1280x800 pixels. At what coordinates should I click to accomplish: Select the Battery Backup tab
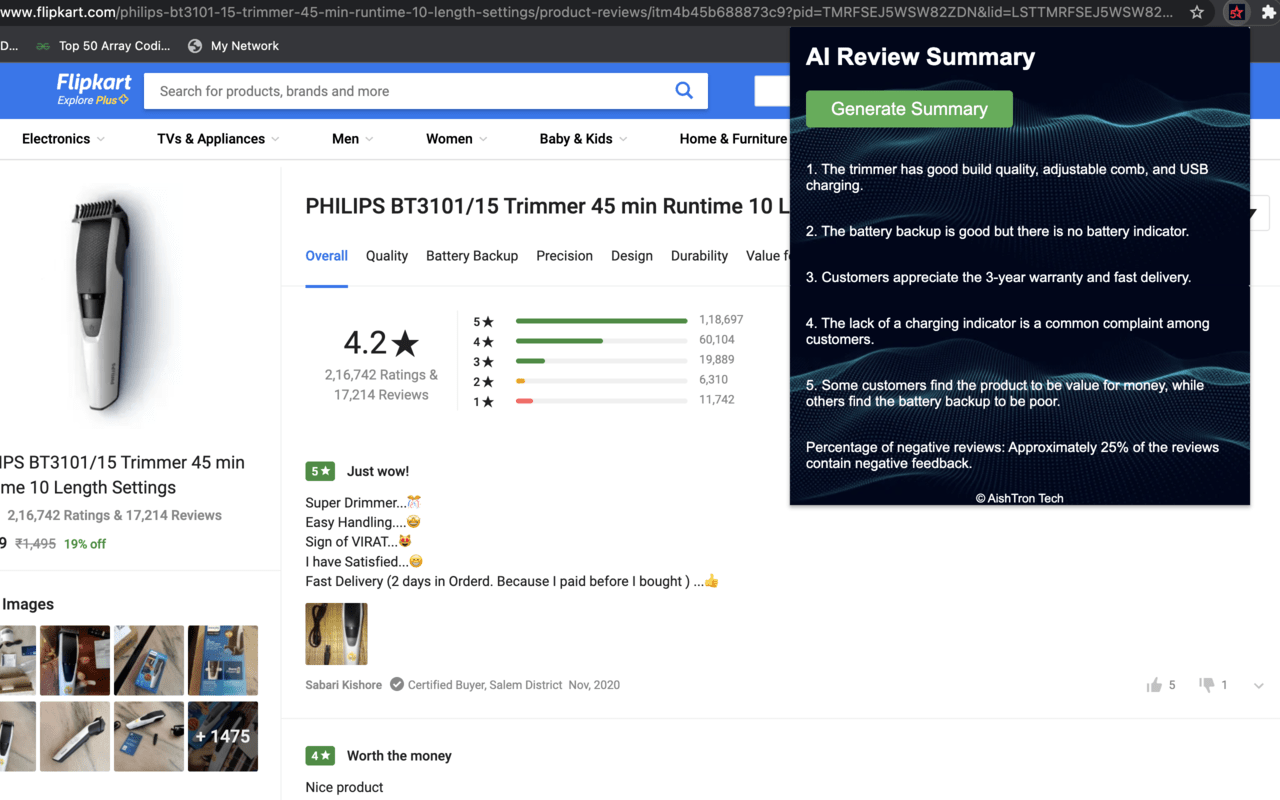472,256
